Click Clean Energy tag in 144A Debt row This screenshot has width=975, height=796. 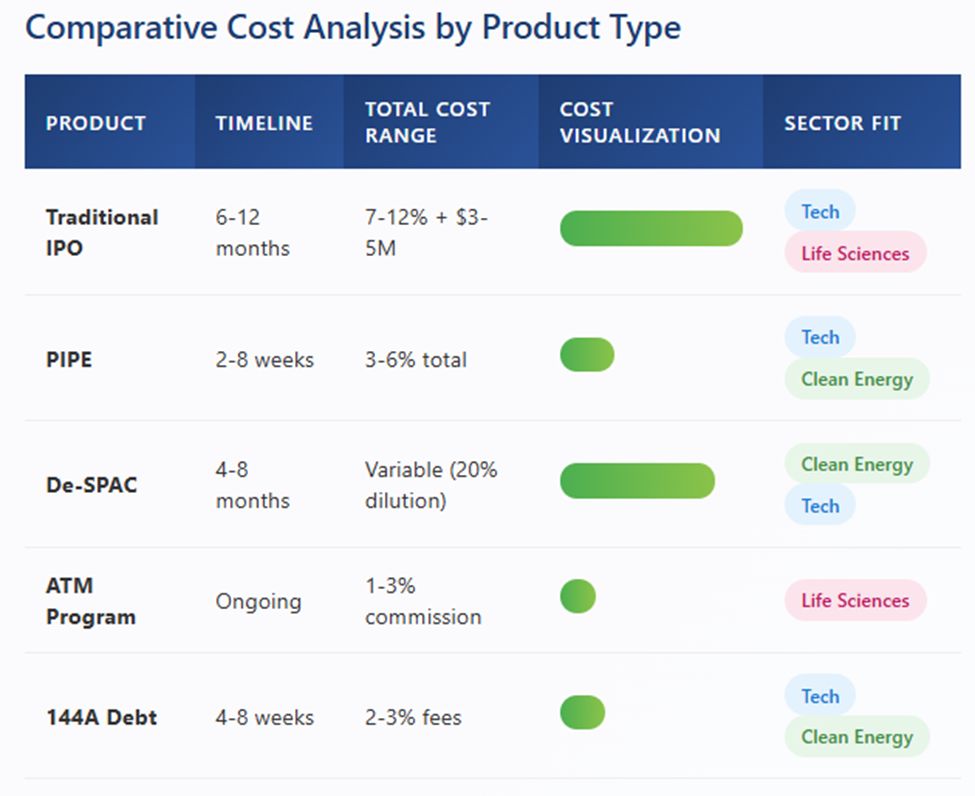[x=857, y=737]
